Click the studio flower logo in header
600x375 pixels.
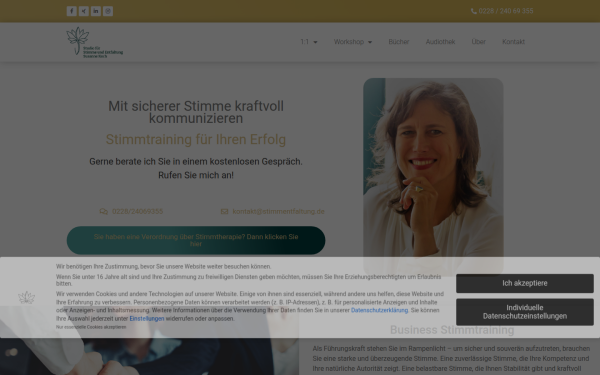coord(95,42)
